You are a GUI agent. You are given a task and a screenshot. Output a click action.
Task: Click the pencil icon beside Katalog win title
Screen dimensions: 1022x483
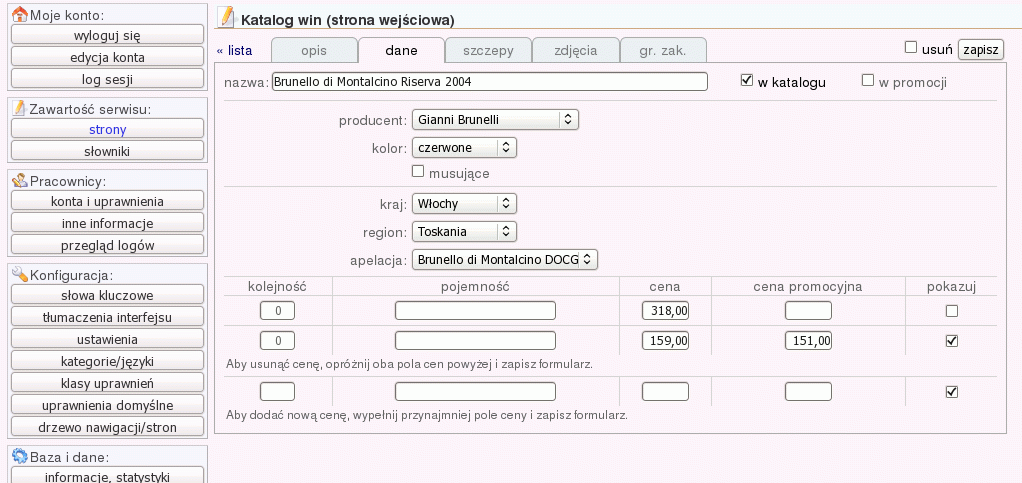pos(227,17)
